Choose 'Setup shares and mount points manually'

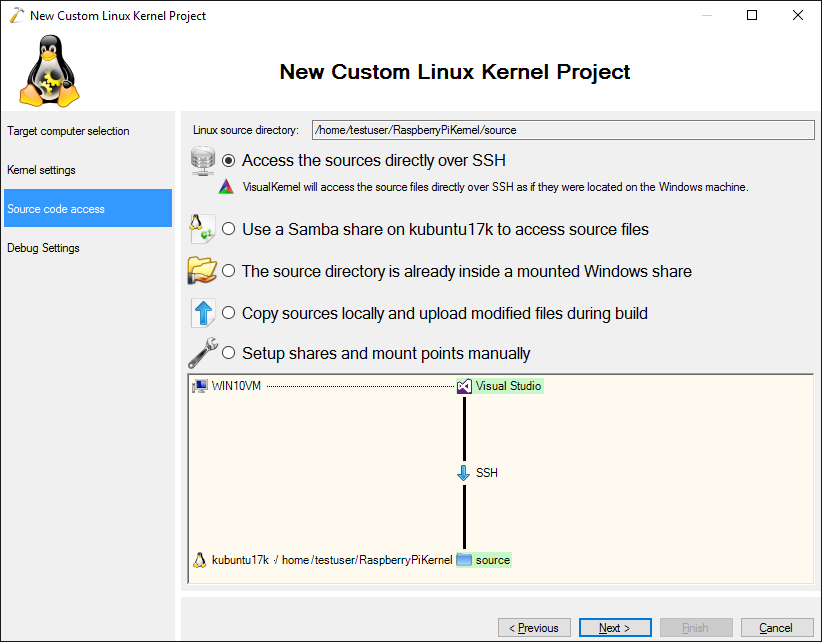(229, 353)
